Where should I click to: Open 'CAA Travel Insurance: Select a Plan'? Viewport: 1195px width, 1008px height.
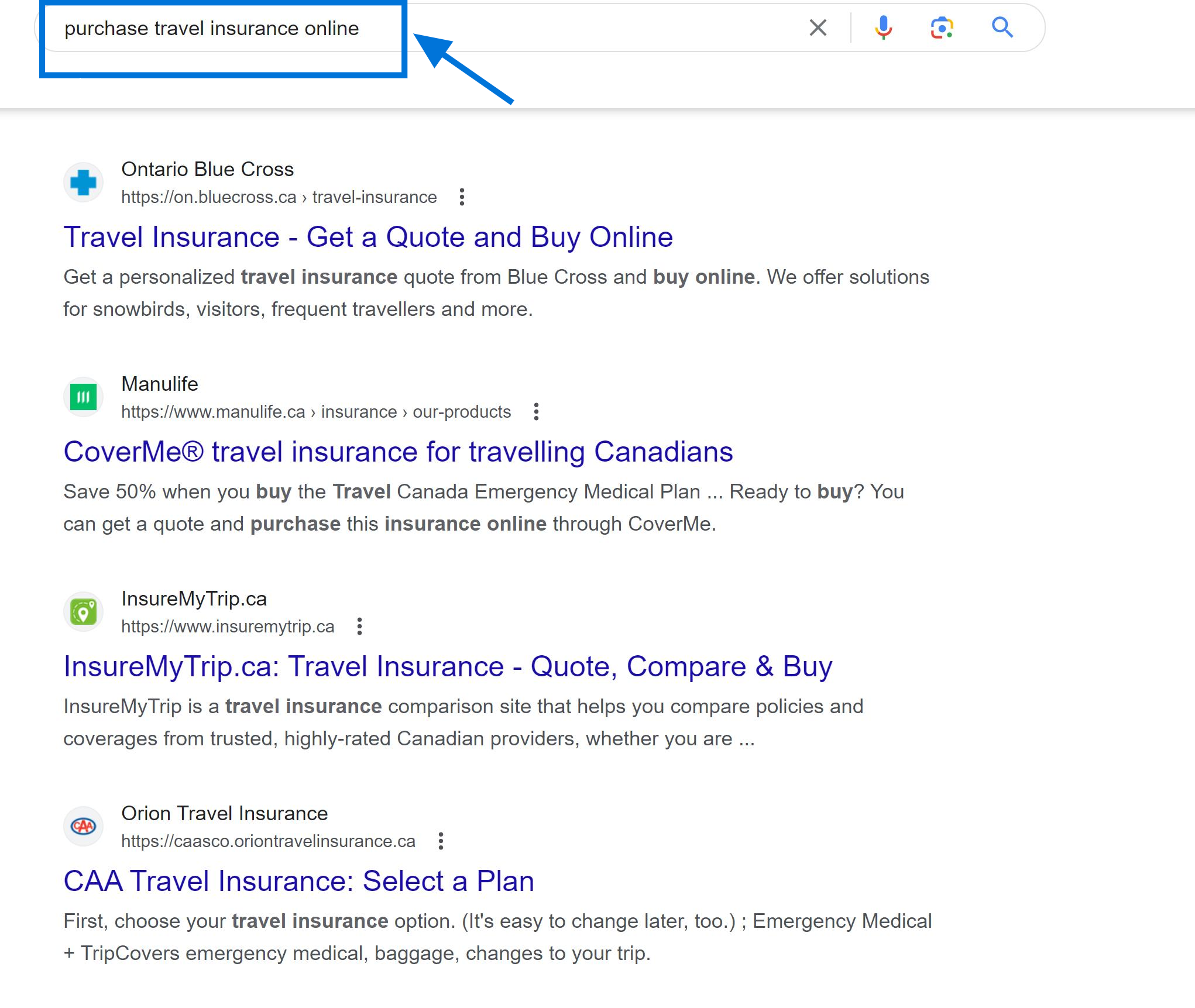point(298,880)
